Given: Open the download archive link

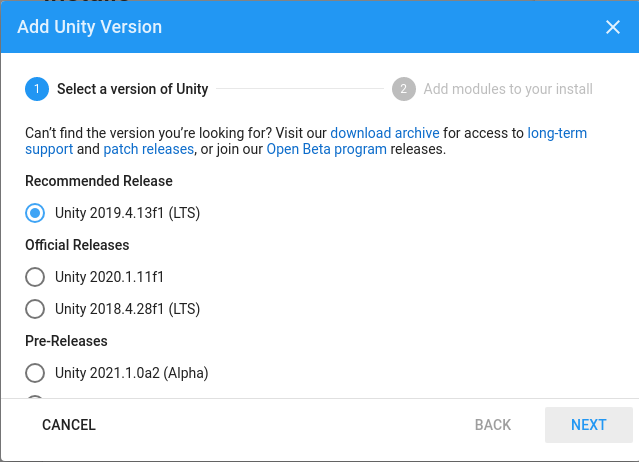Looking at the screenshot, I should pos(385,133).
